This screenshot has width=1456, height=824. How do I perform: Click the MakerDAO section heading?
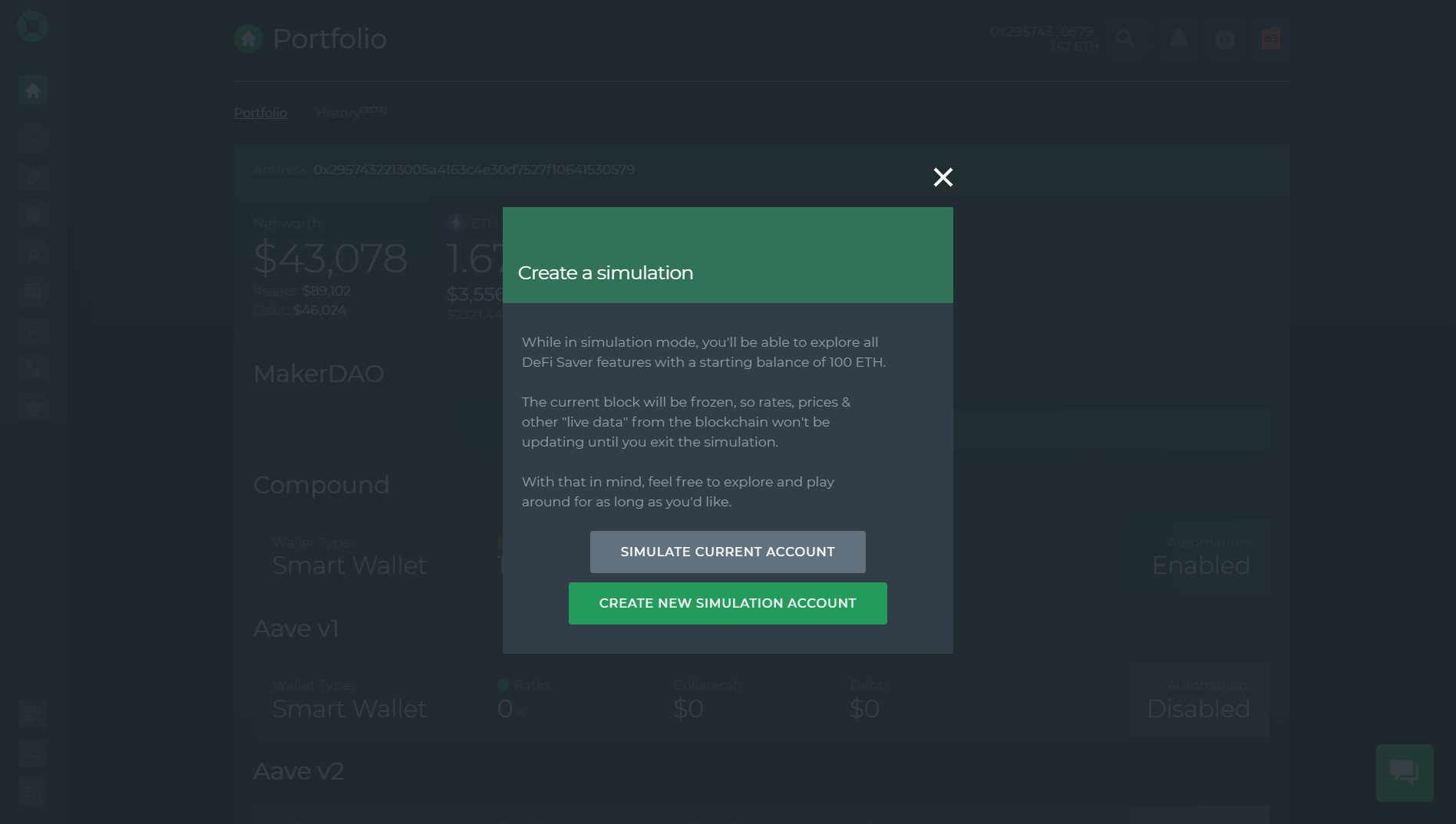click(319, 374)
